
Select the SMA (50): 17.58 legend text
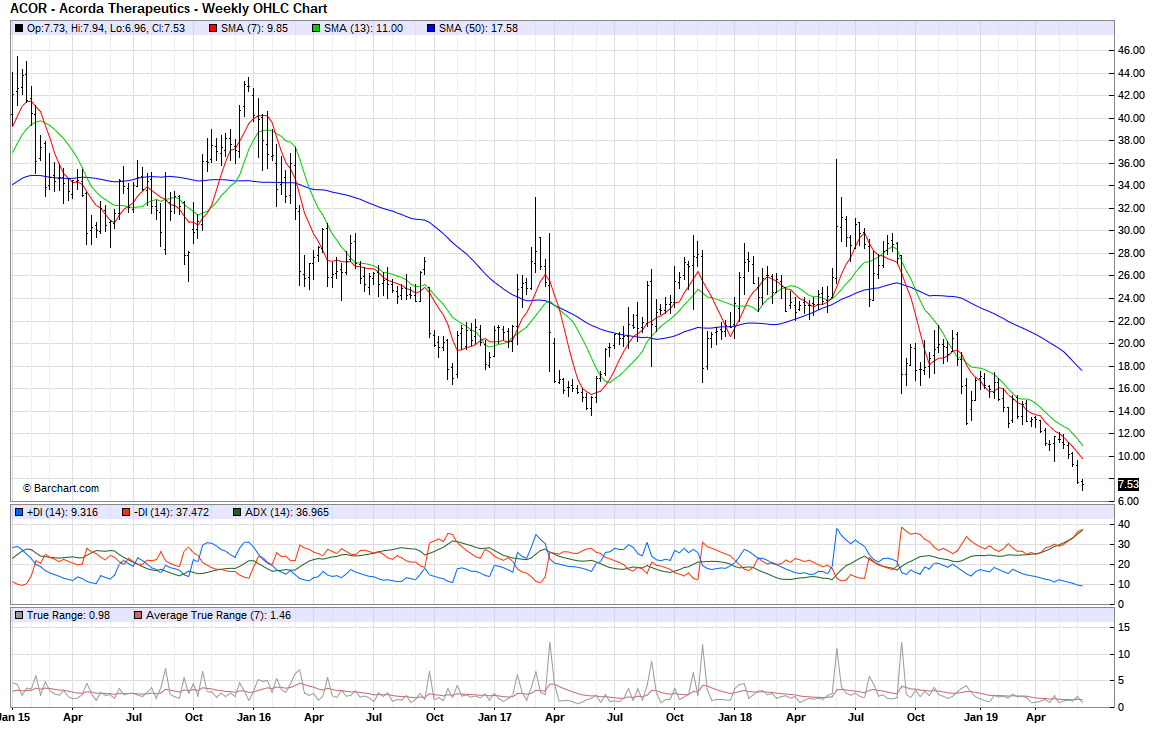click(x=478, y=28)
